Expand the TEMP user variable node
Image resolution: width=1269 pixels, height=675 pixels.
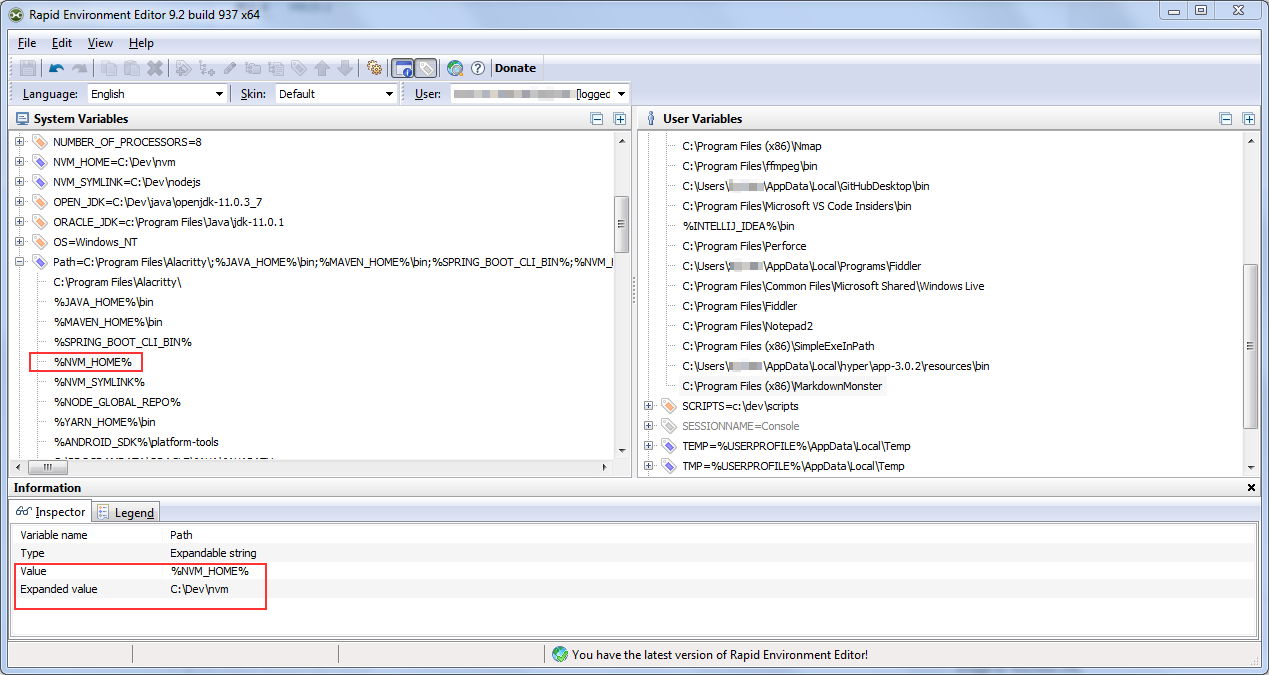point(649,446)
